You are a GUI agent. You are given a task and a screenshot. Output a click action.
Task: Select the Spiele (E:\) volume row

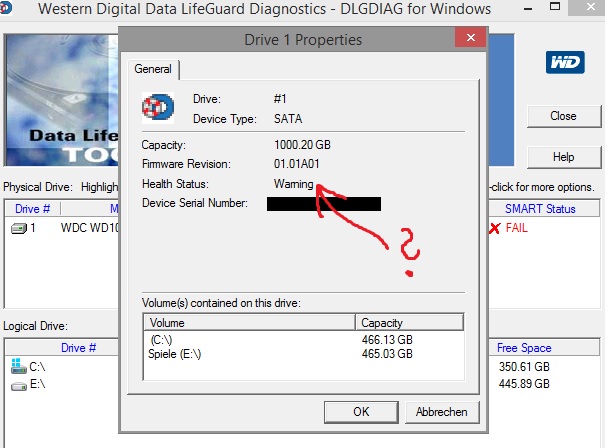coord(304,354)
